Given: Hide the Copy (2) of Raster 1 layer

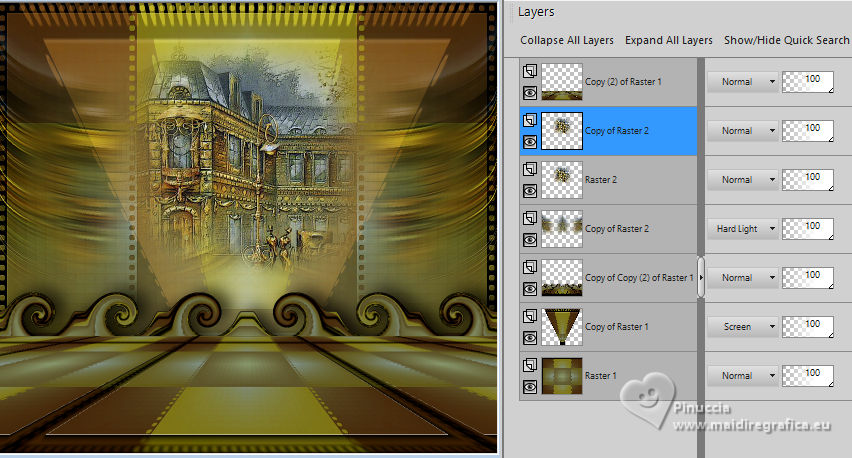Looking at the screenshot, I should [530, 93].
